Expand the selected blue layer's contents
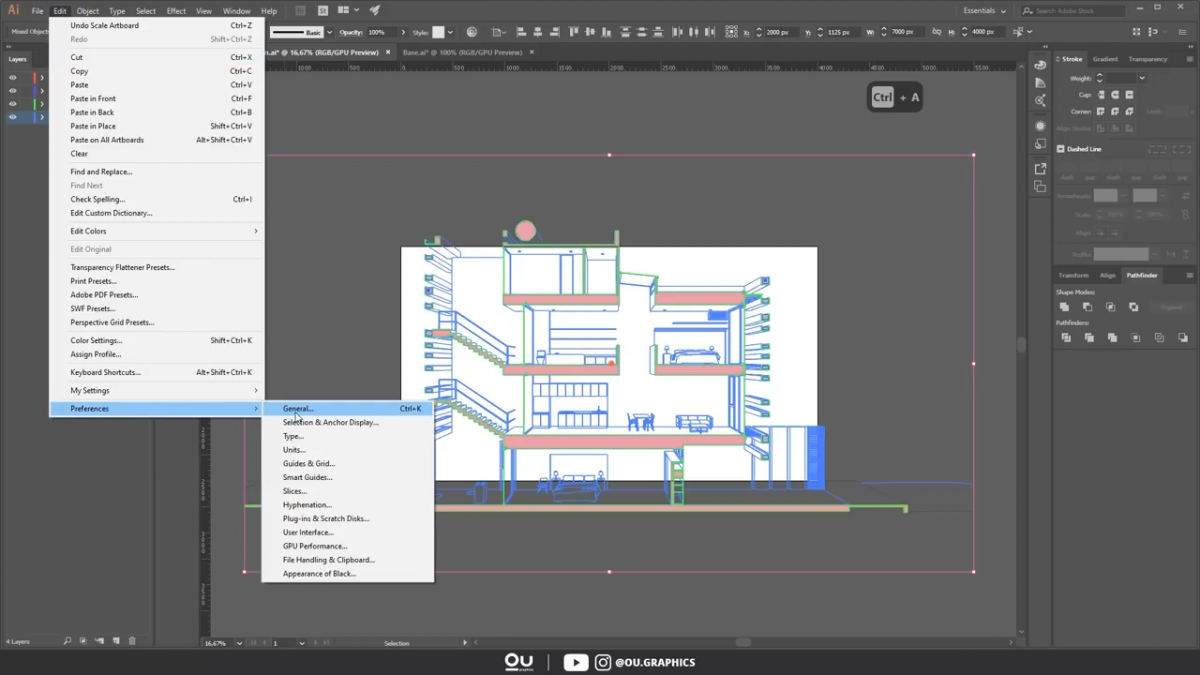 (41, 117)
